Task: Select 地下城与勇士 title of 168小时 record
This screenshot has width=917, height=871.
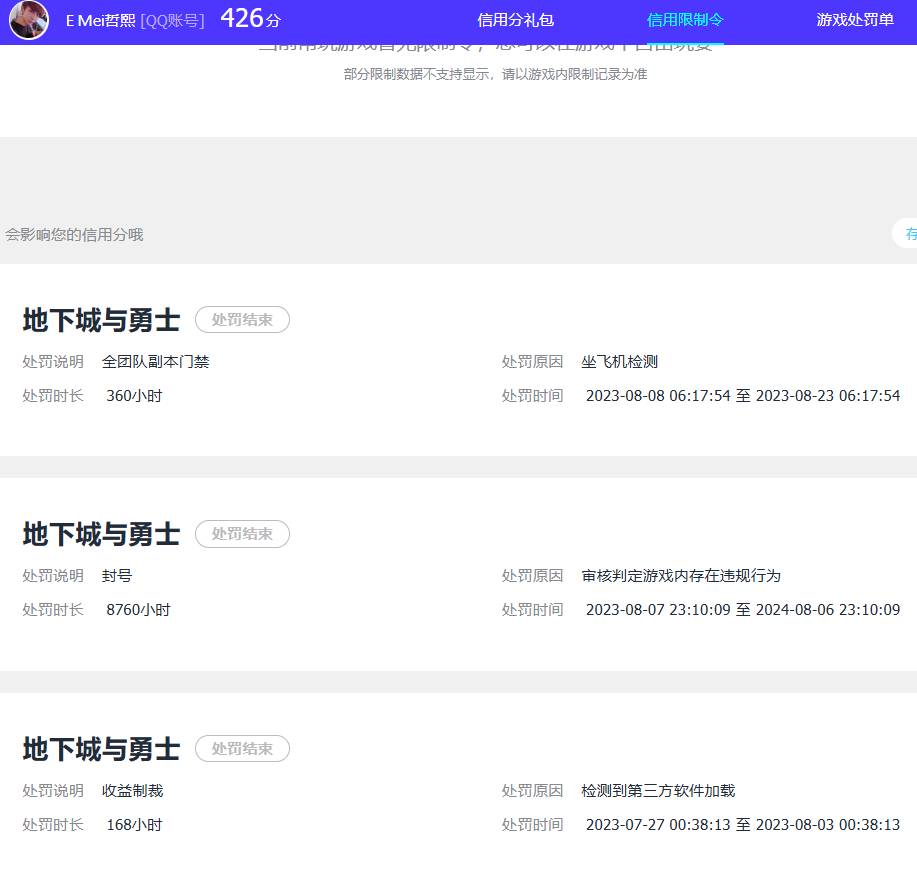Action: pos(101,749)
